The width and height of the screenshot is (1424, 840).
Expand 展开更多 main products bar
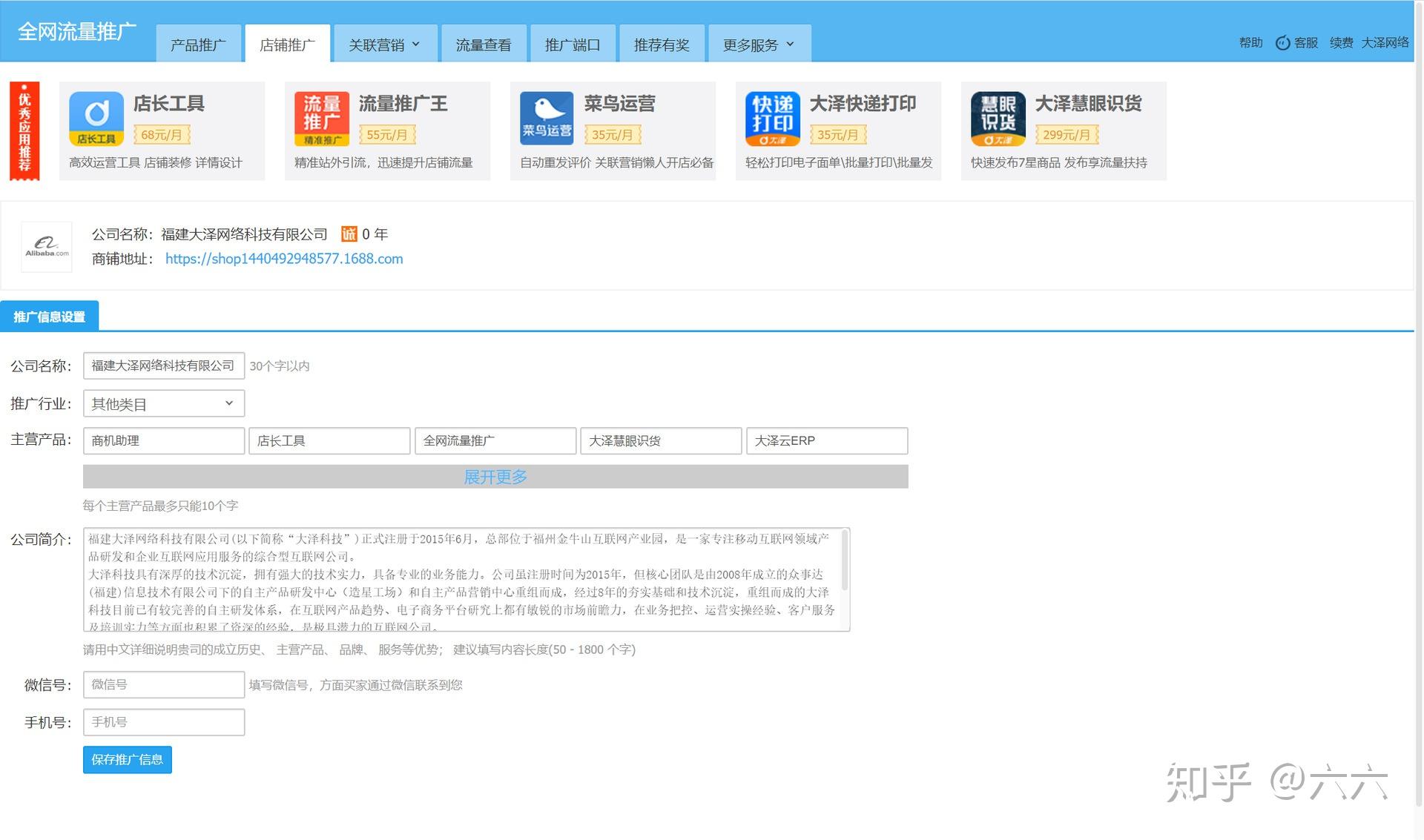pyautogui.click(x=495, y=477)
